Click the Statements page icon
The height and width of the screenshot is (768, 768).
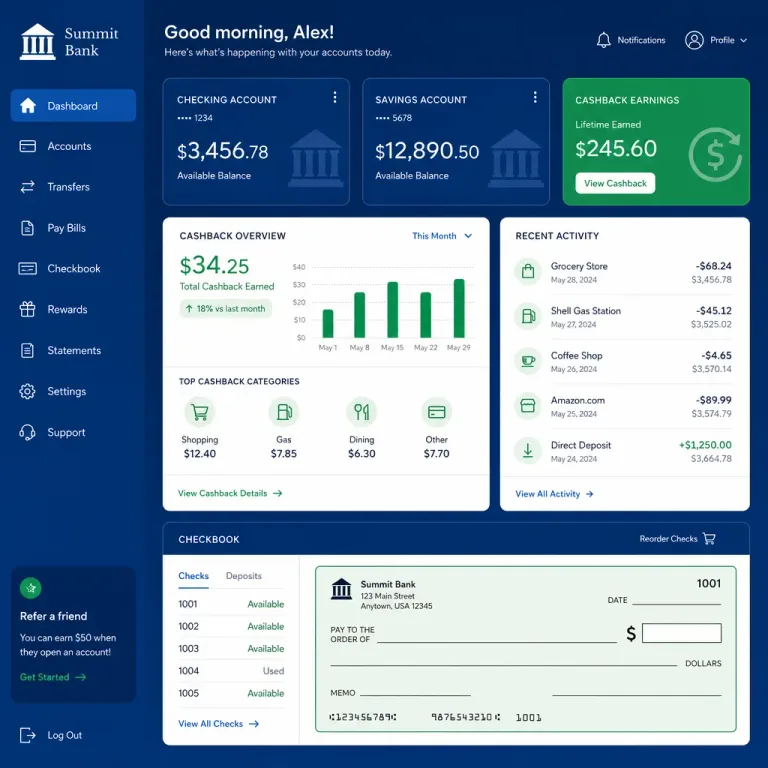point(27,350)
